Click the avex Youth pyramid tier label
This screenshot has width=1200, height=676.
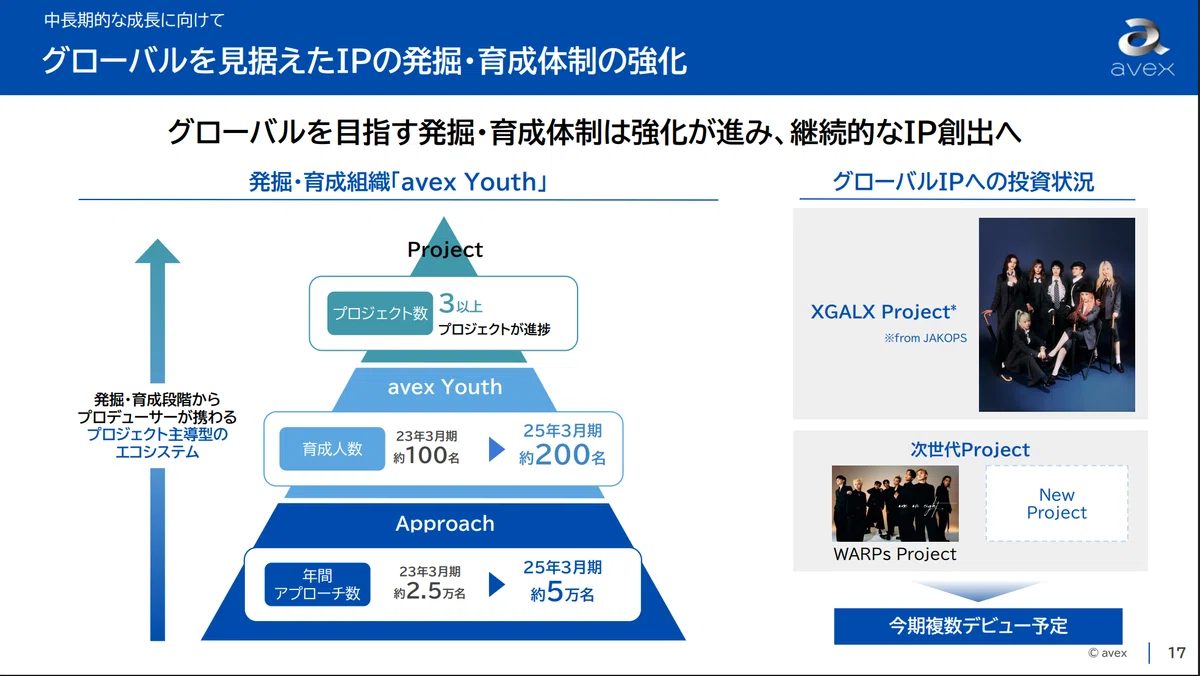click(445, 387)
